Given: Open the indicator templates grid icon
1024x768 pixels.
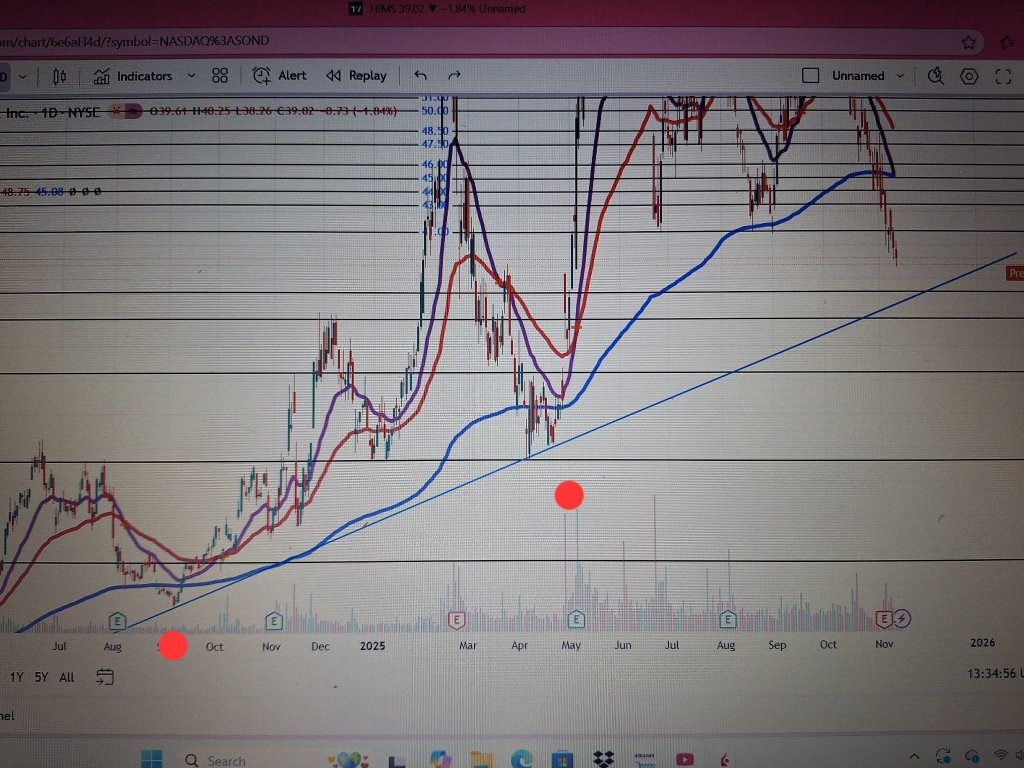Looking at the screenshot, I should pos(220,76).
